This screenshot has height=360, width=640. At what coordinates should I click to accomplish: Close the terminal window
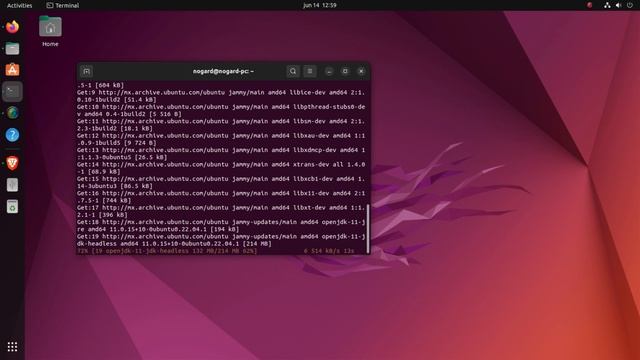(361, 71)
